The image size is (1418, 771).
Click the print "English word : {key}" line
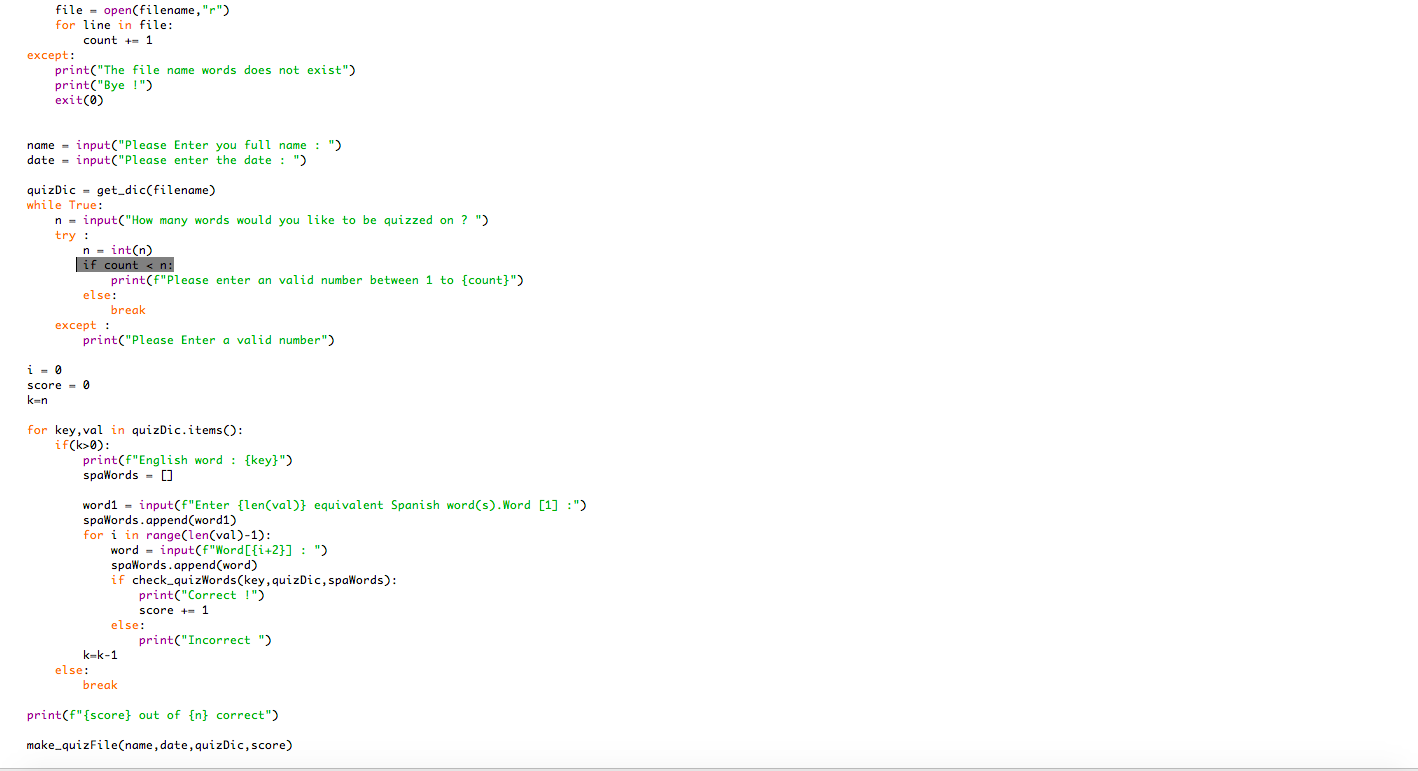[188, 460]
